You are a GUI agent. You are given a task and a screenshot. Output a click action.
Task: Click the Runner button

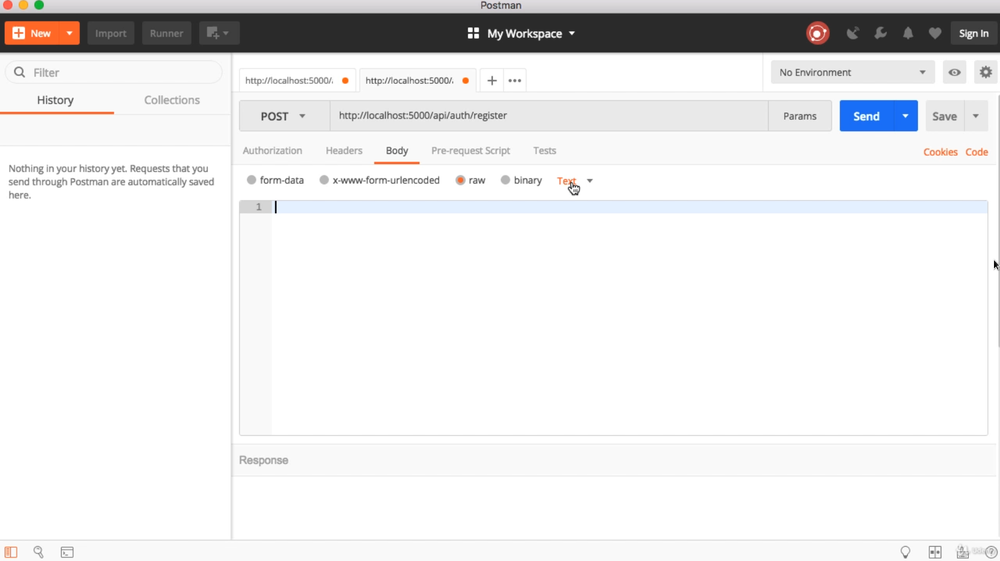coord(166,33)
